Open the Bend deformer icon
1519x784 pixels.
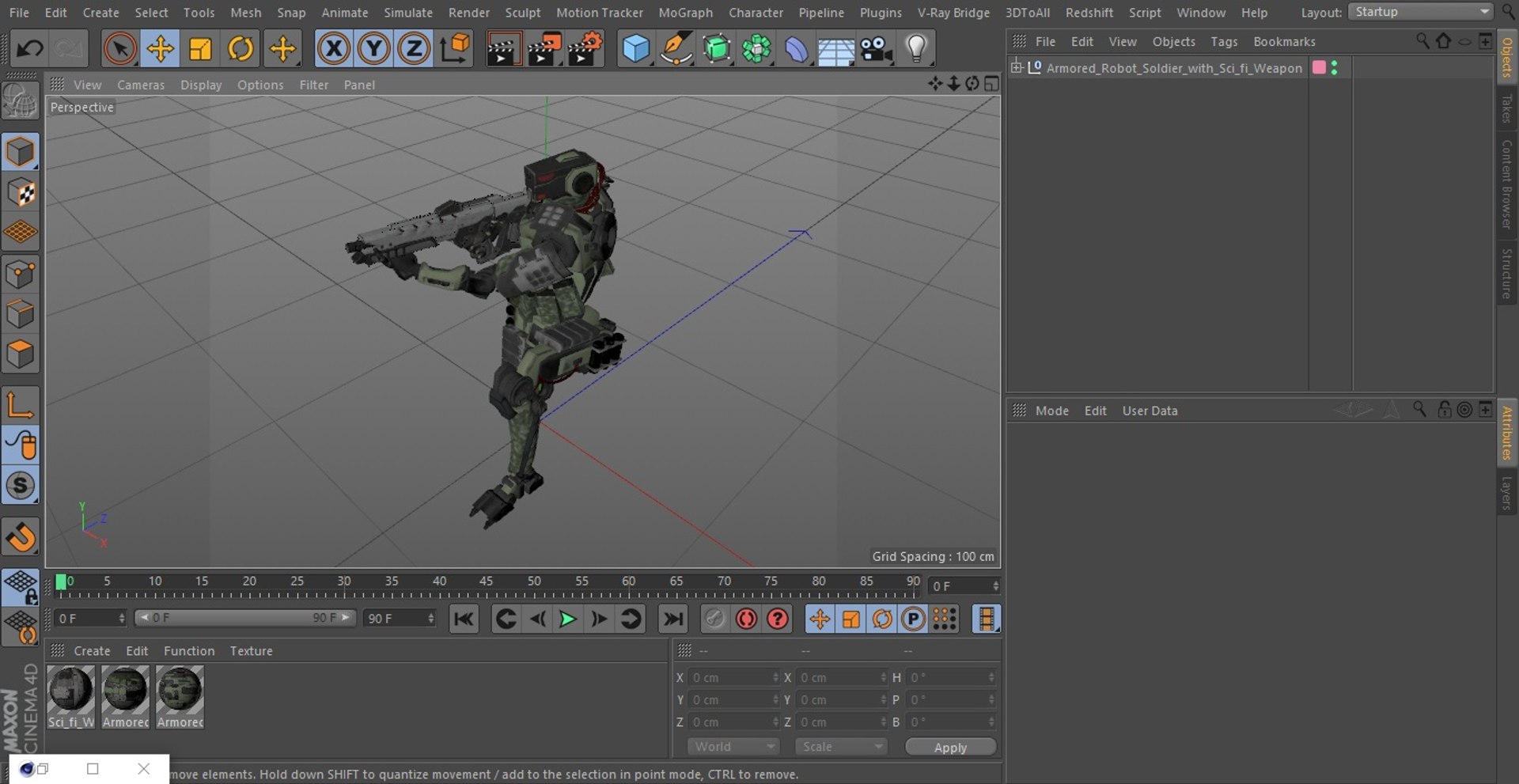796,49
